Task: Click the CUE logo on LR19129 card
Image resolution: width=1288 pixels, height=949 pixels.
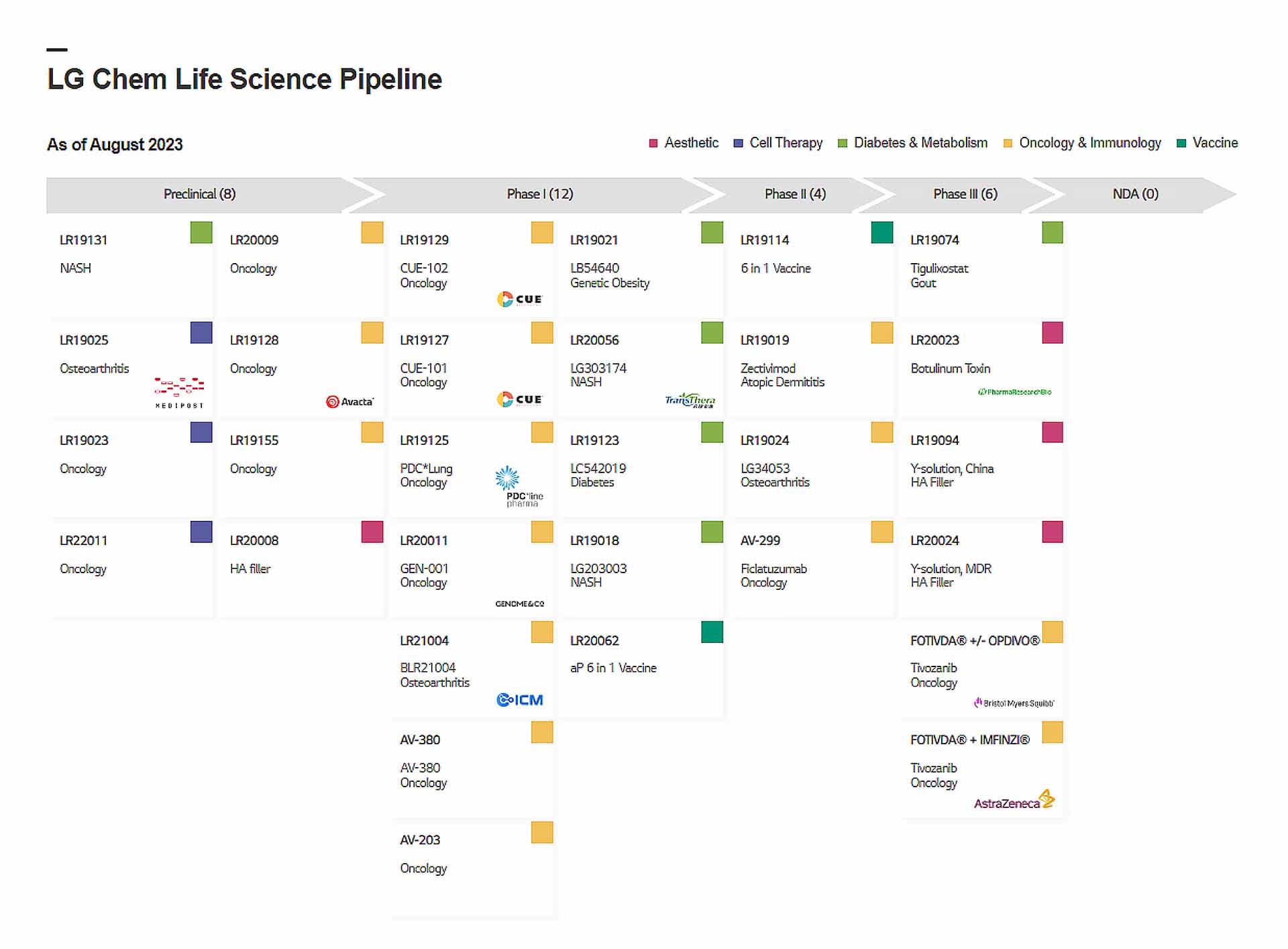Action: [x=519, y=299]
